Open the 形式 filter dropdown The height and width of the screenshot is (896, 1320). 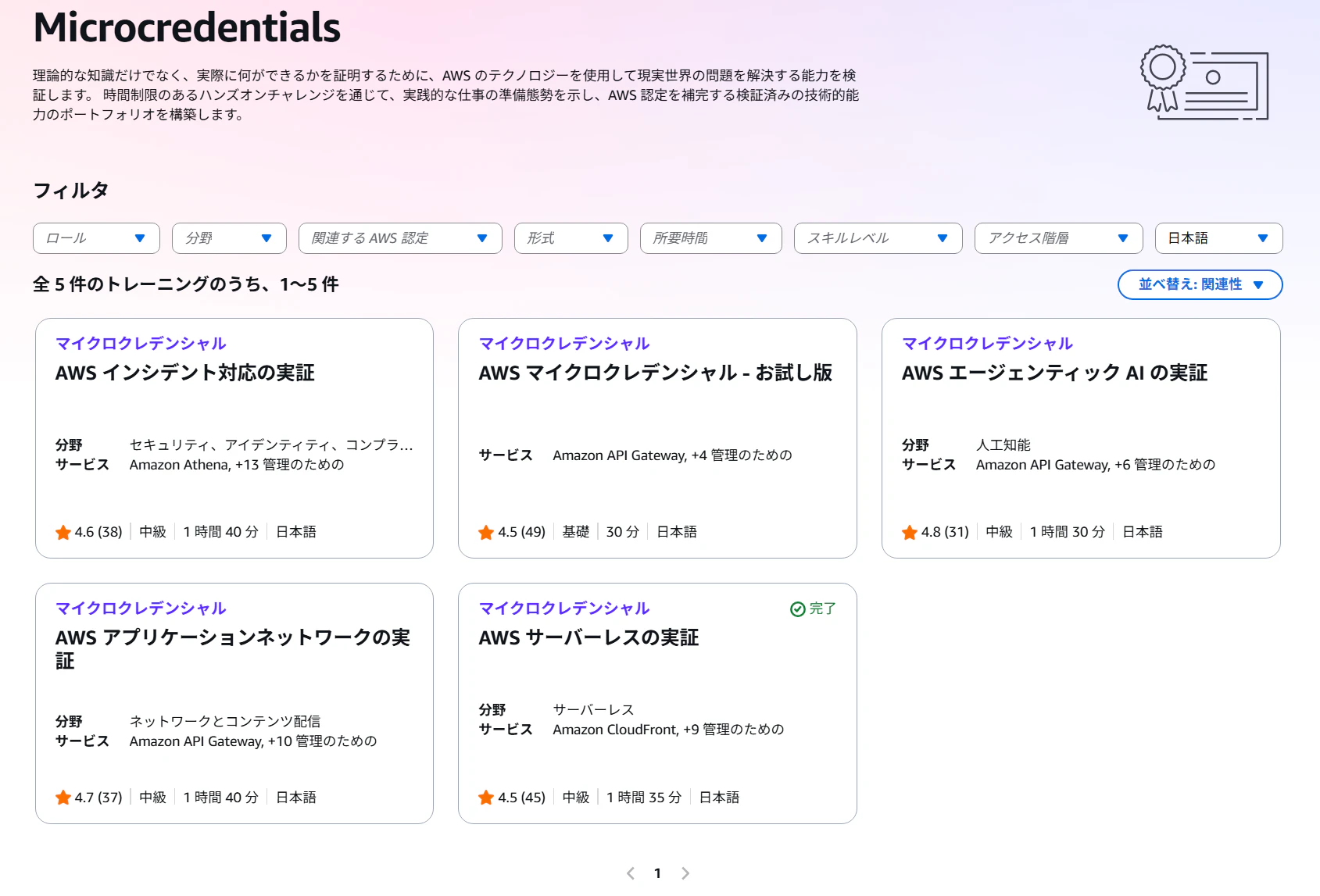click(x=571, y=238)
